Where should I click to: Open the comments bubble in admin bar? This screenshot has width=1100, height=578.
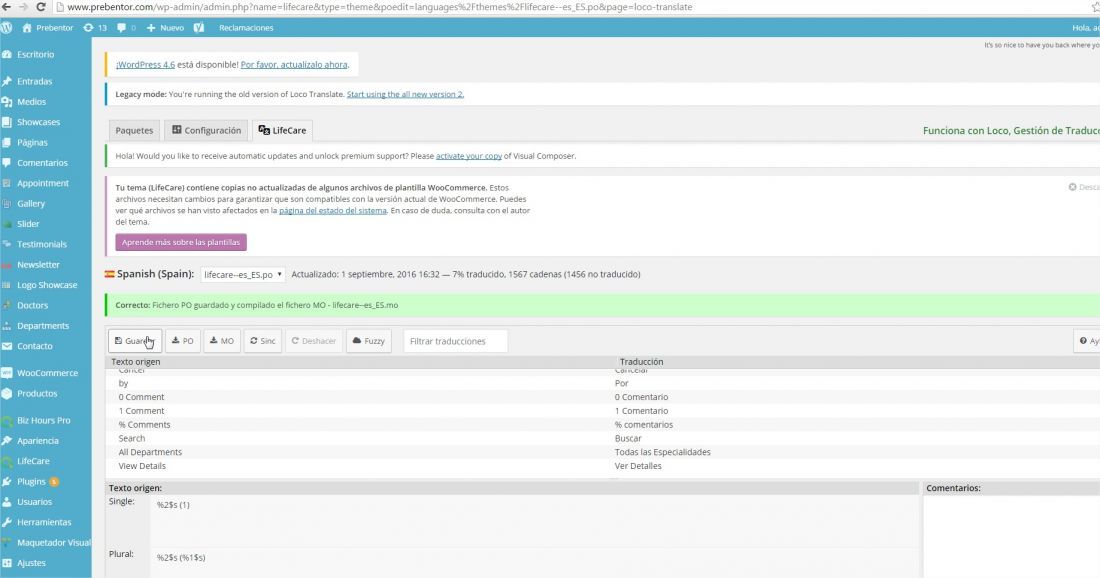coord(126,28)
